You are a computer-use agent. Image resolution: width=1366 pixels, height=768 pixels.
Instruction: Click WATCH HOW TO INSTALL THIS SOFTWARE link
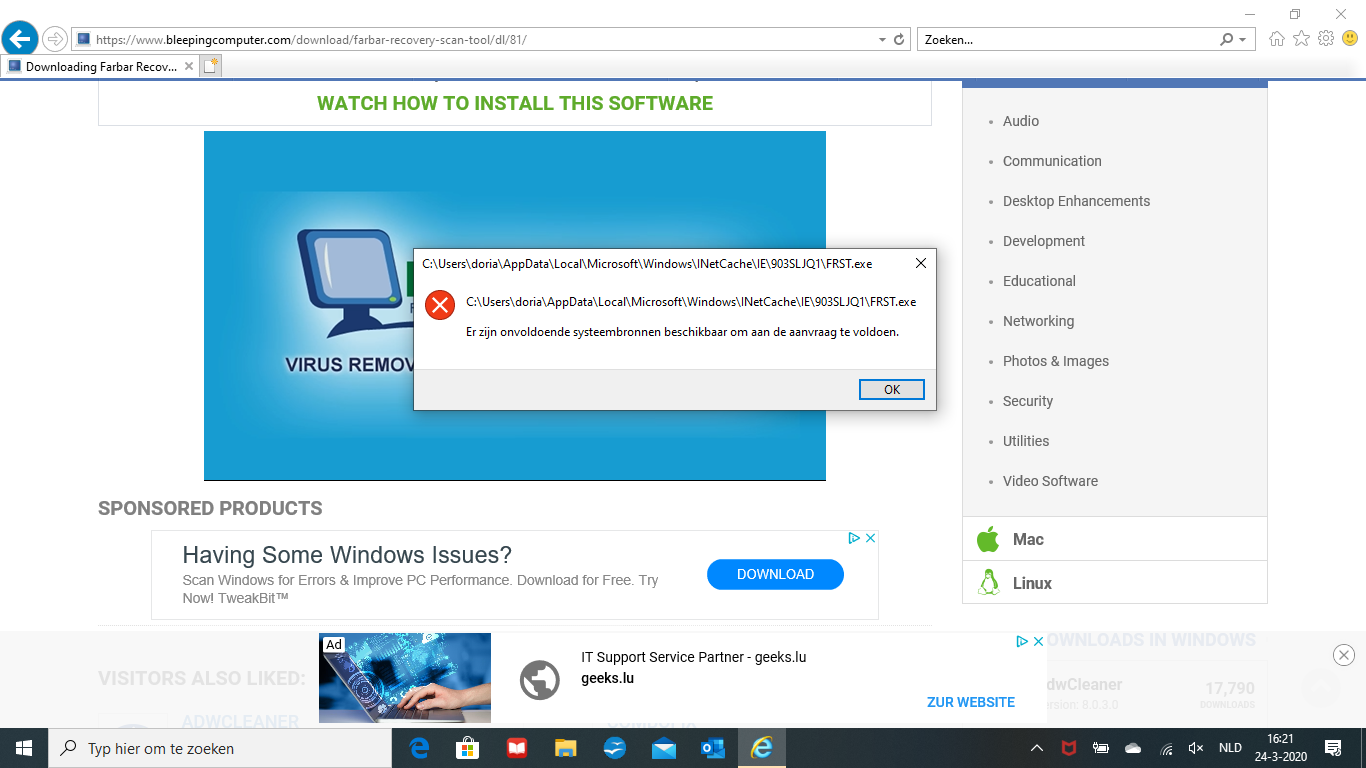(x=515, y=103)
